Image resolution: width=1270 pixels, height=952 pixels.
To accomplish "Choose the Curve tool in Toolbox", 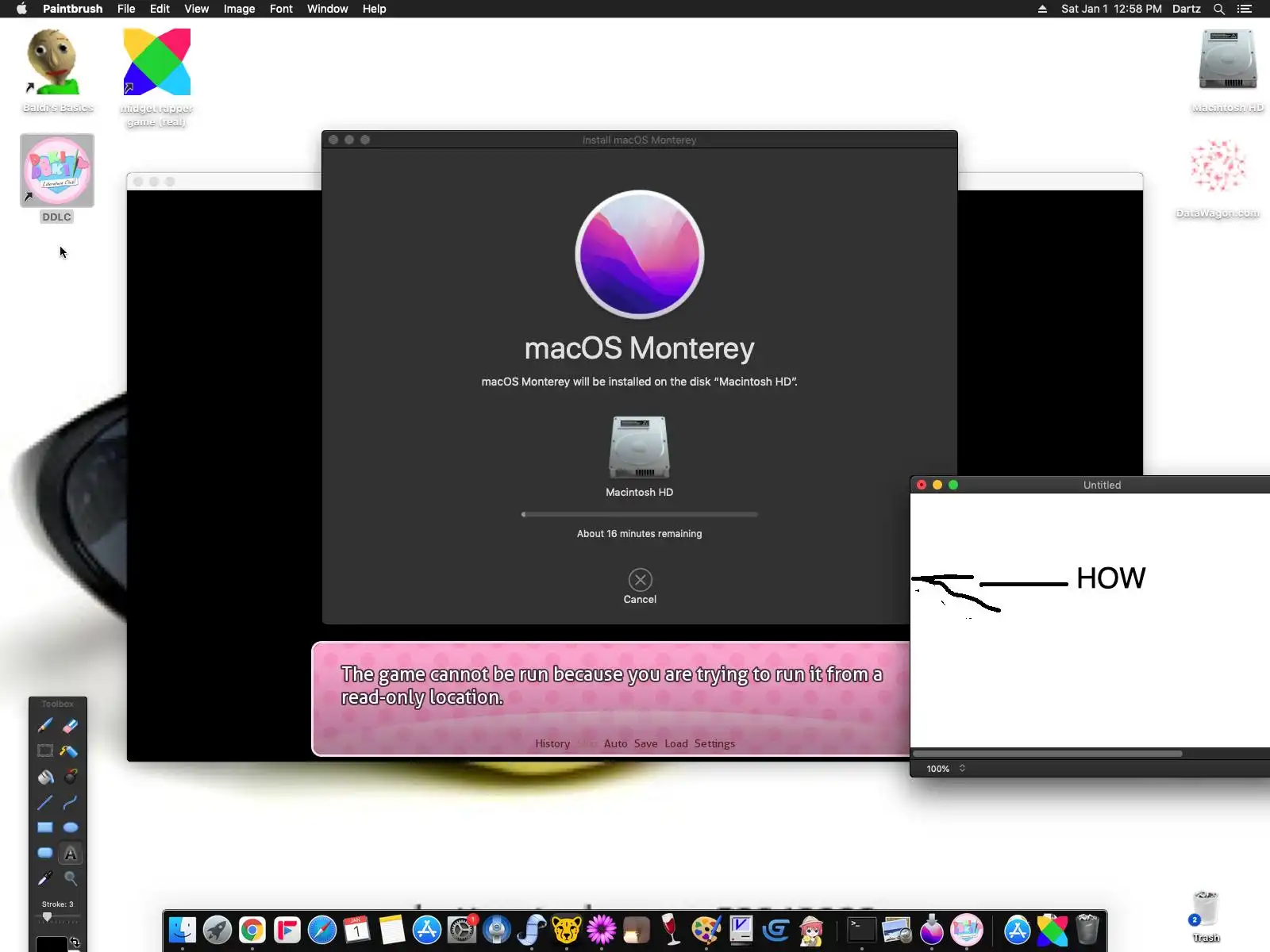I will pyautogui.click(x=71, y=802).
